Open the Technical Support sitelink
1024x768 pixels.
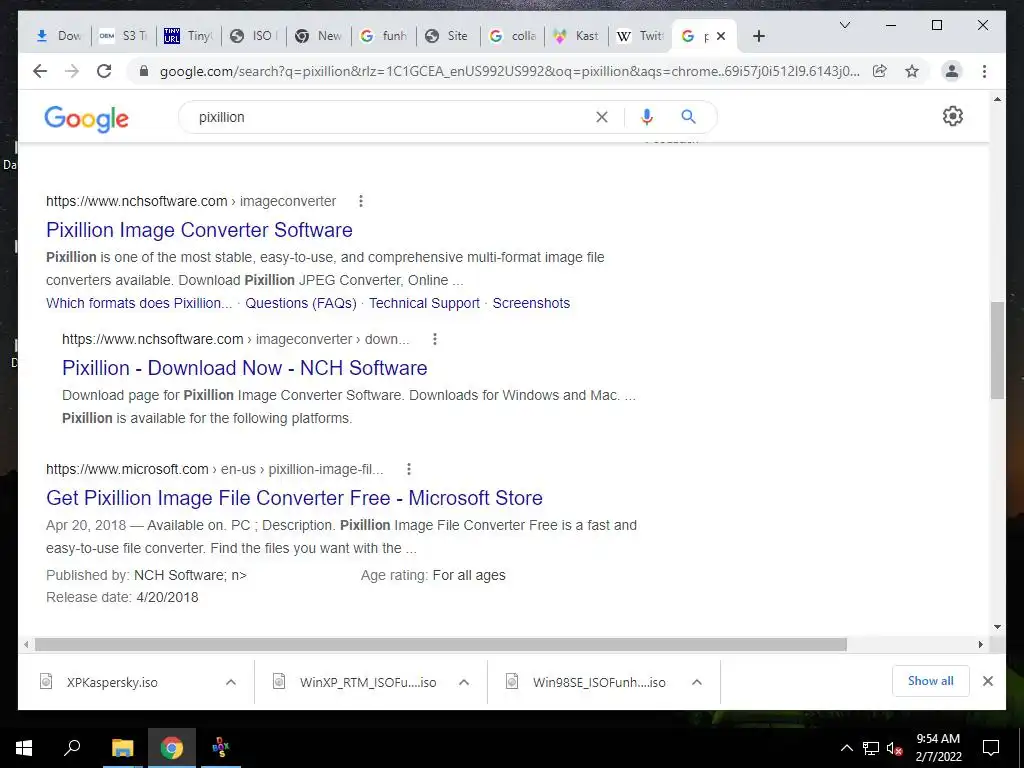[424, 303]
